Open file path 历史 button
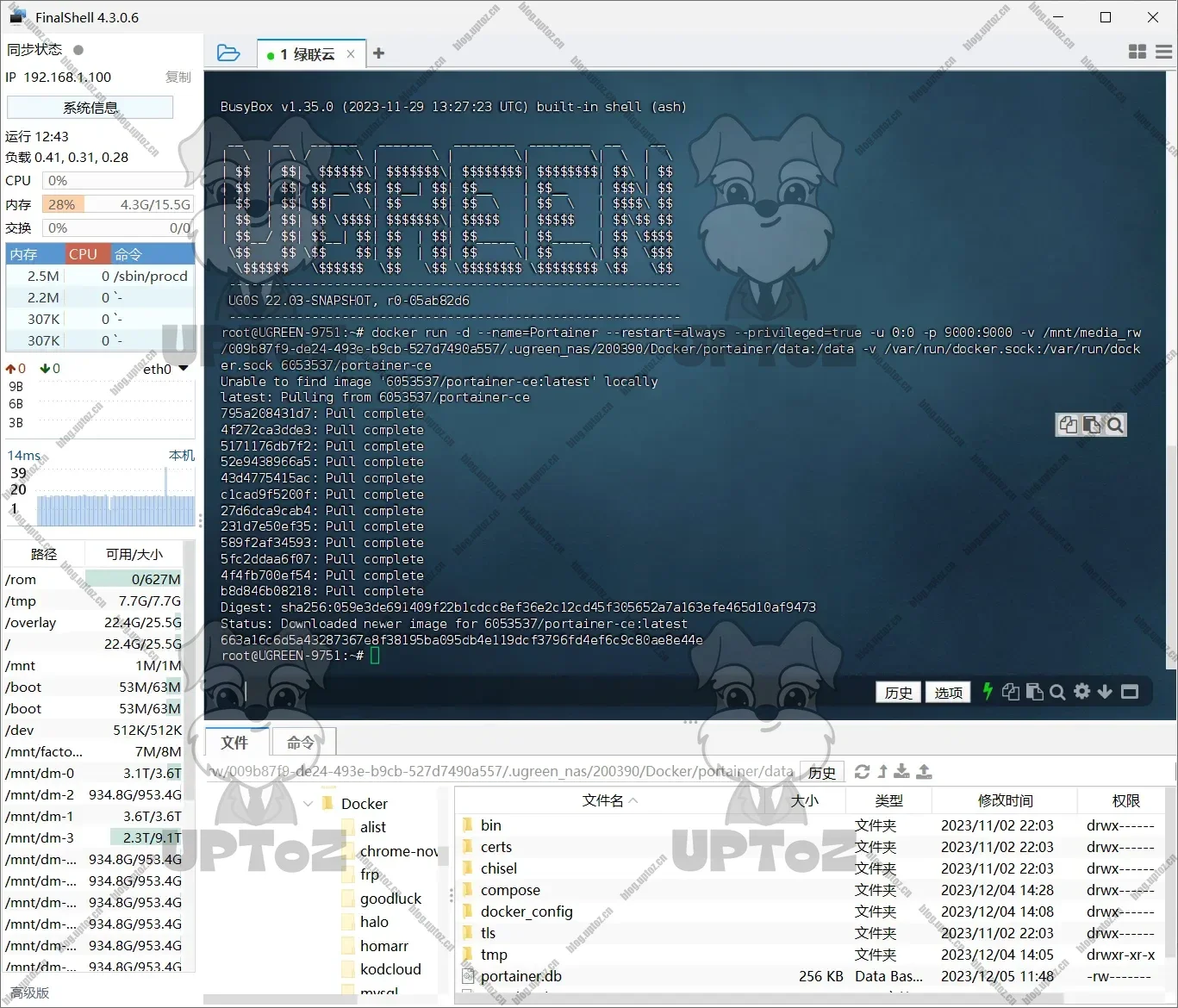This screenshot has width=1178, height=1008. click(822, 773)
